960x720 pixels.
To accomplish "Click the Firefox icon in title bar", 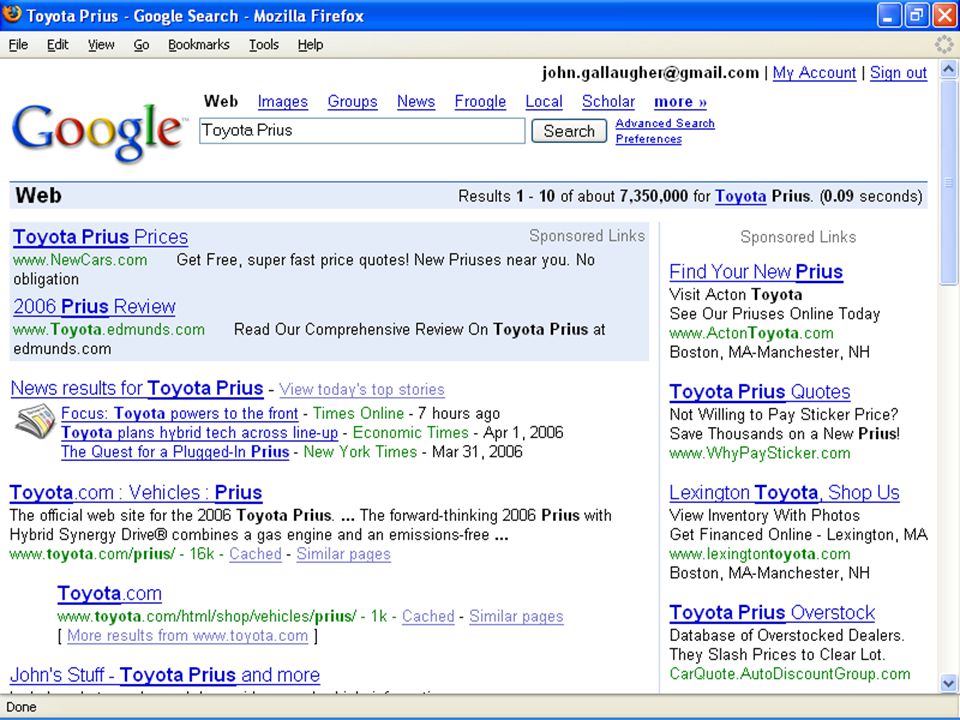I will point(12,14).
